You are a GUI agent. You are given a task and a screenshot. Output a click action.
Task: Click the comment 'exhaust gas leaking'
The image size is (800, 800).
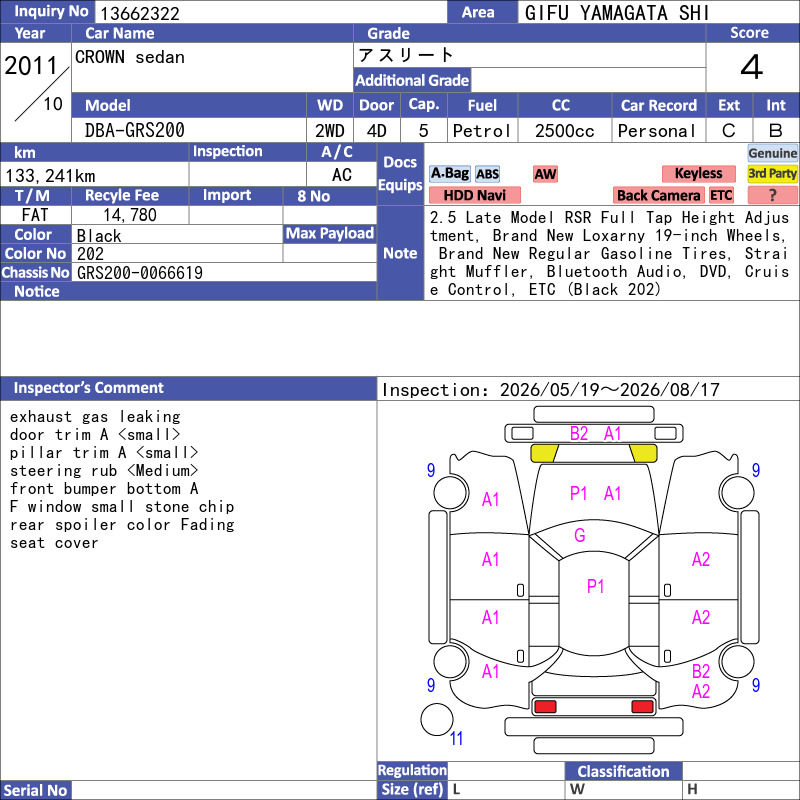pos(95,417)
